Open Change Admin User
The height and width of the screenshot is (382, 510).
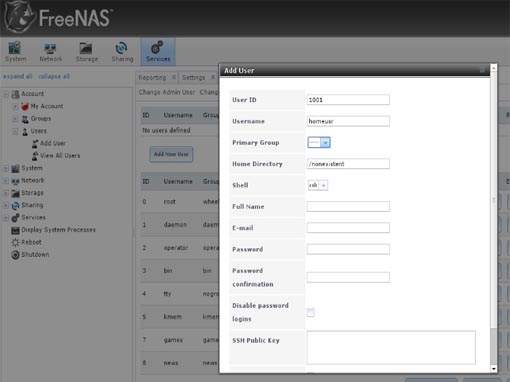(x=167, y=92)
